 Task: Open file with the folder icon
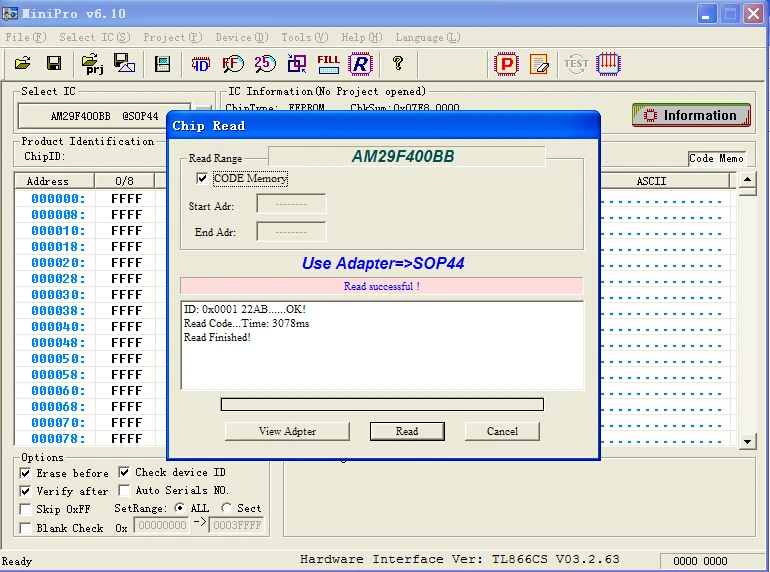[23, 63]
